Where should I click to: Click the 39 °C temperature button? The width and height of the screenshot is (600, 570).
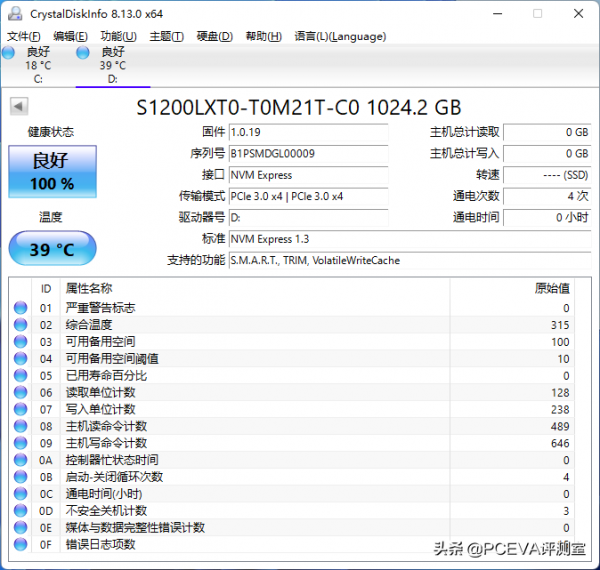pyautogui.click(x=52, y=249)
